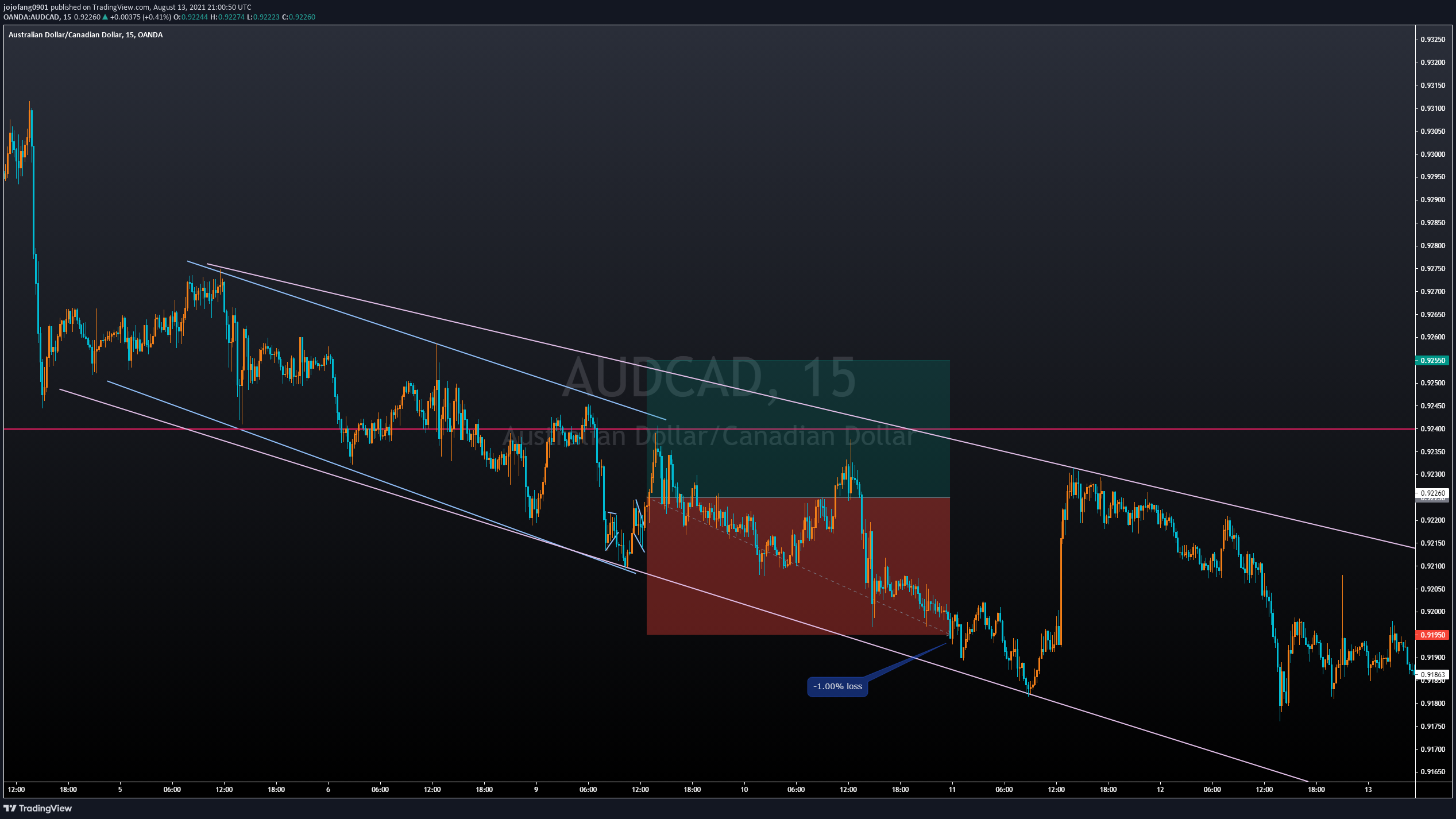1456x819 pixels.
Task: Click the 0.91800 price axis label
Action: pos(1432,704)
